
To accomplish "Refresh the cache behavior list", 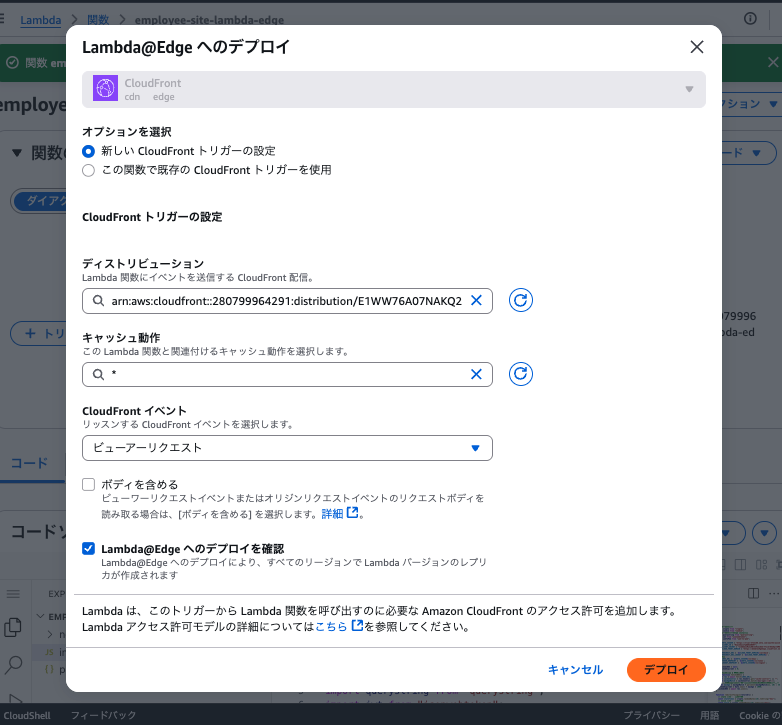I will (x=521, y=374).
